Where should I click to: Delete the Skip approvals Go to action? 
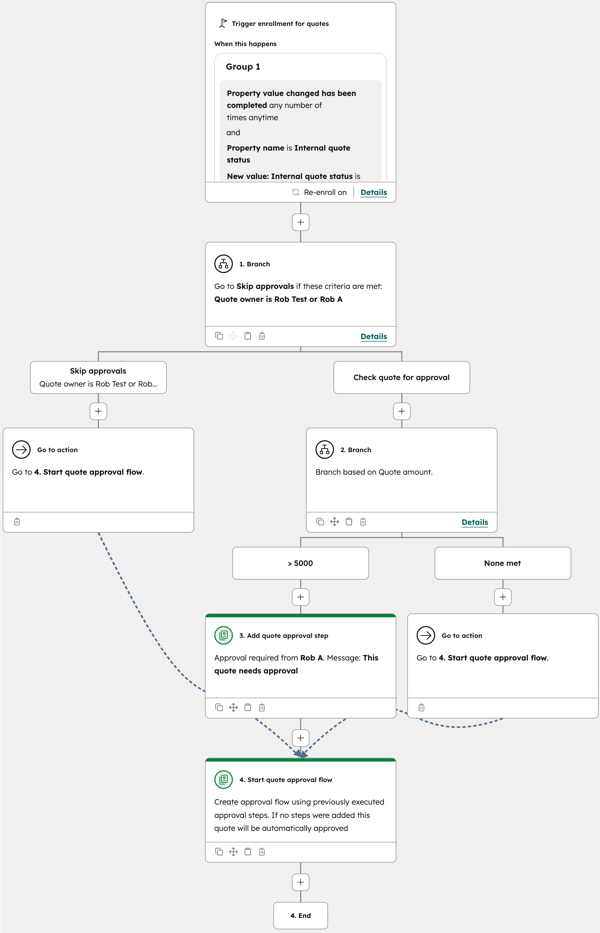pyautogui.click(x=17, y=522)
